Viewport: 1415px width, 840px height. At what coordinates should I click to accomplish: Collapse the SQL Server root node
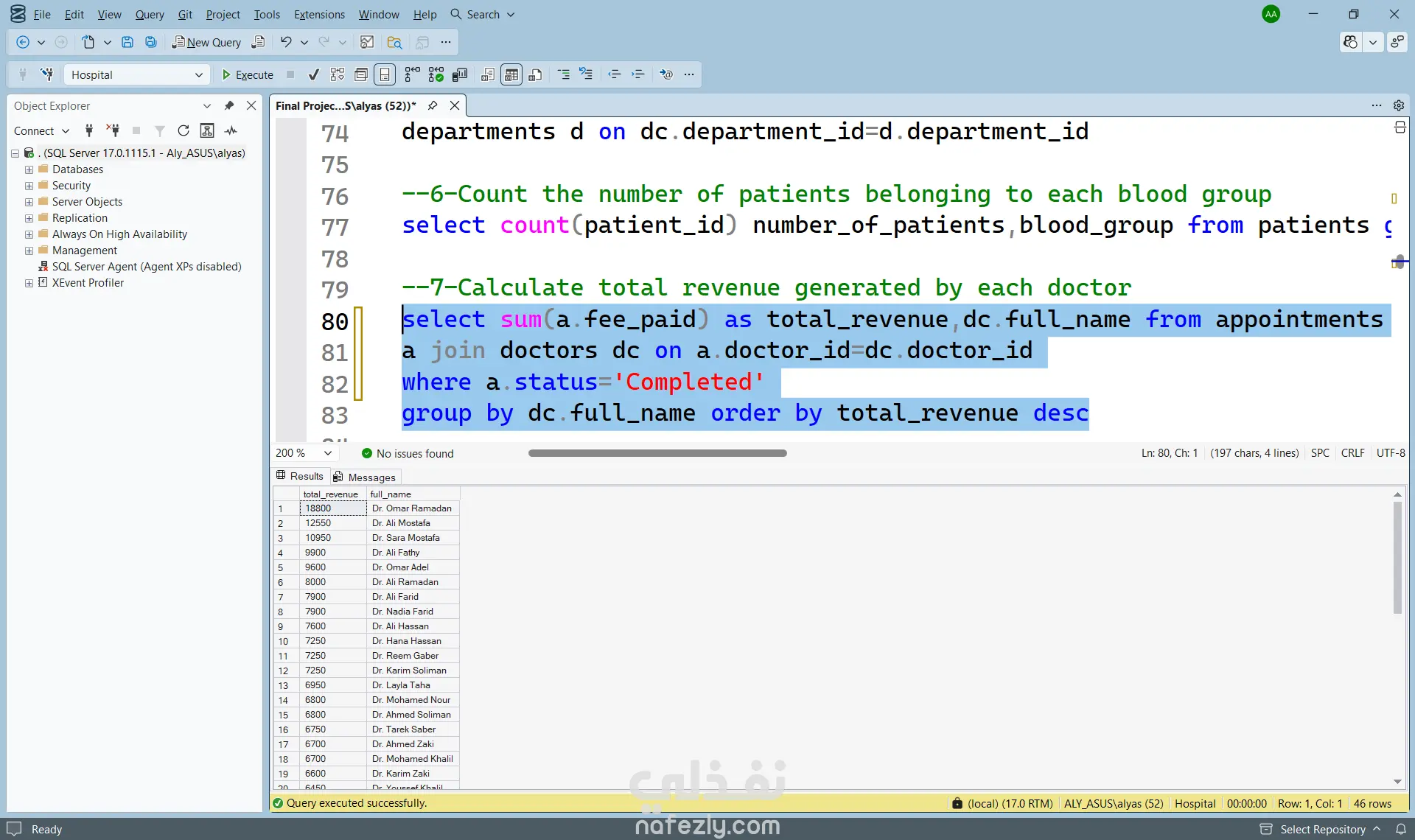click(x=15, y=153)
